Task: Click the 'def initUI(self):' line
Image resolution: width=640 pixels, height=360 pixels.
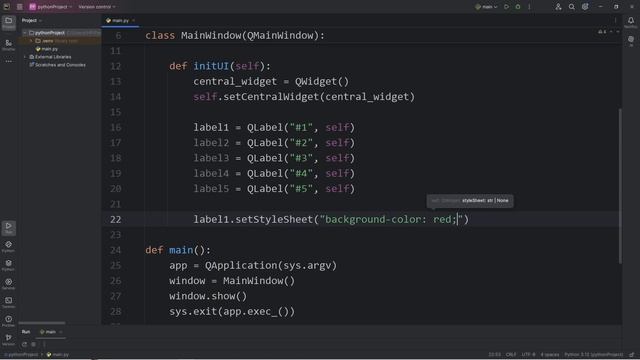Action: tap(220, 66)
